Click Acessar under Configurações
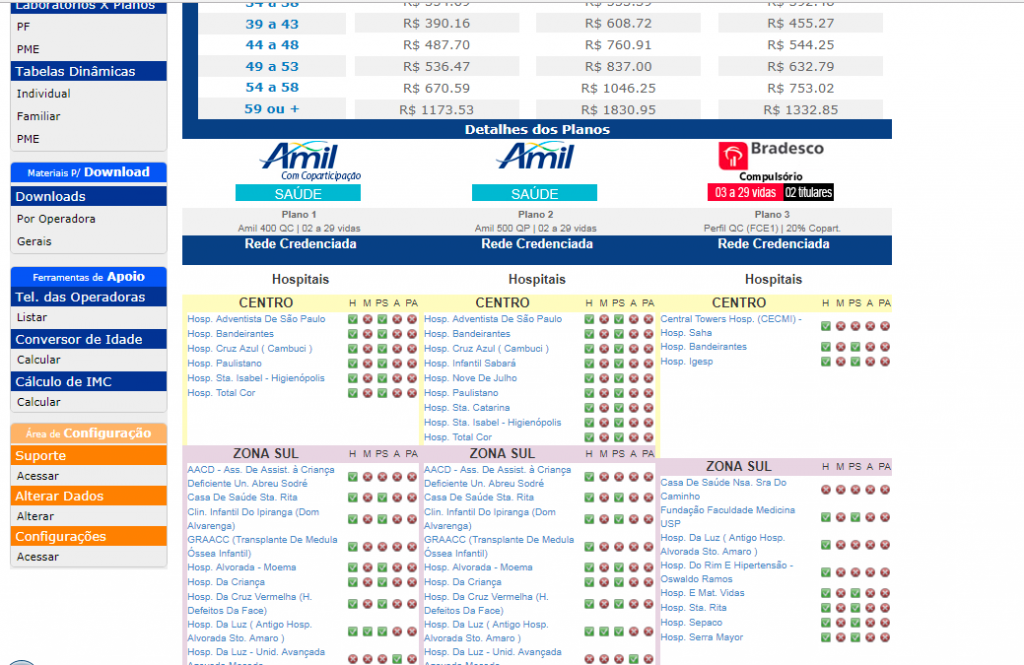1024x665 pixels. coord(38,557)
